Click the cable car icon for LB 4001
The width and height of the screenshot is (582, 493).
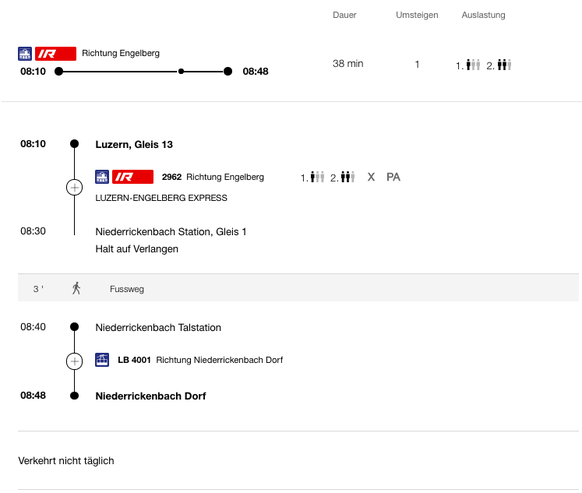tap(102, 360)
